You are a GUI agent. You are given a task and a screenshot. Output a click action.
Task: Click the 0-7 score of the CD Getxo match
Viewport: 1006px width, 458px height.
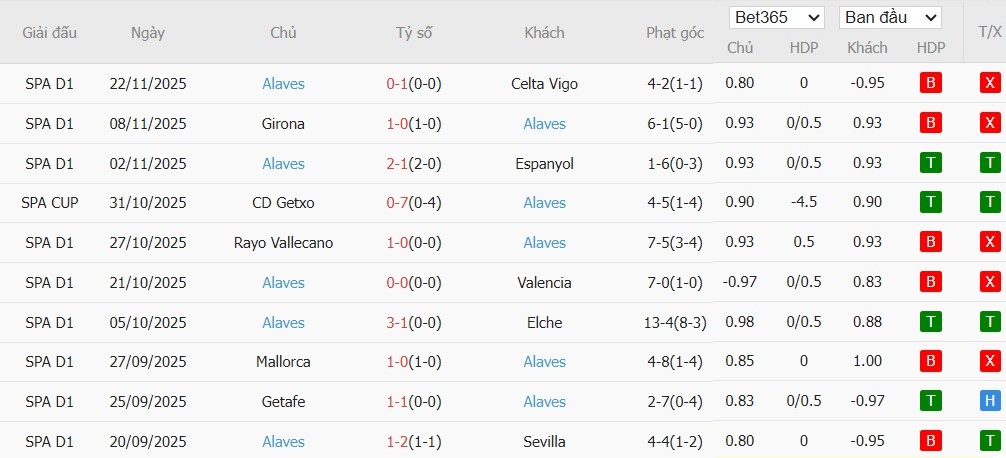[398, 203]
